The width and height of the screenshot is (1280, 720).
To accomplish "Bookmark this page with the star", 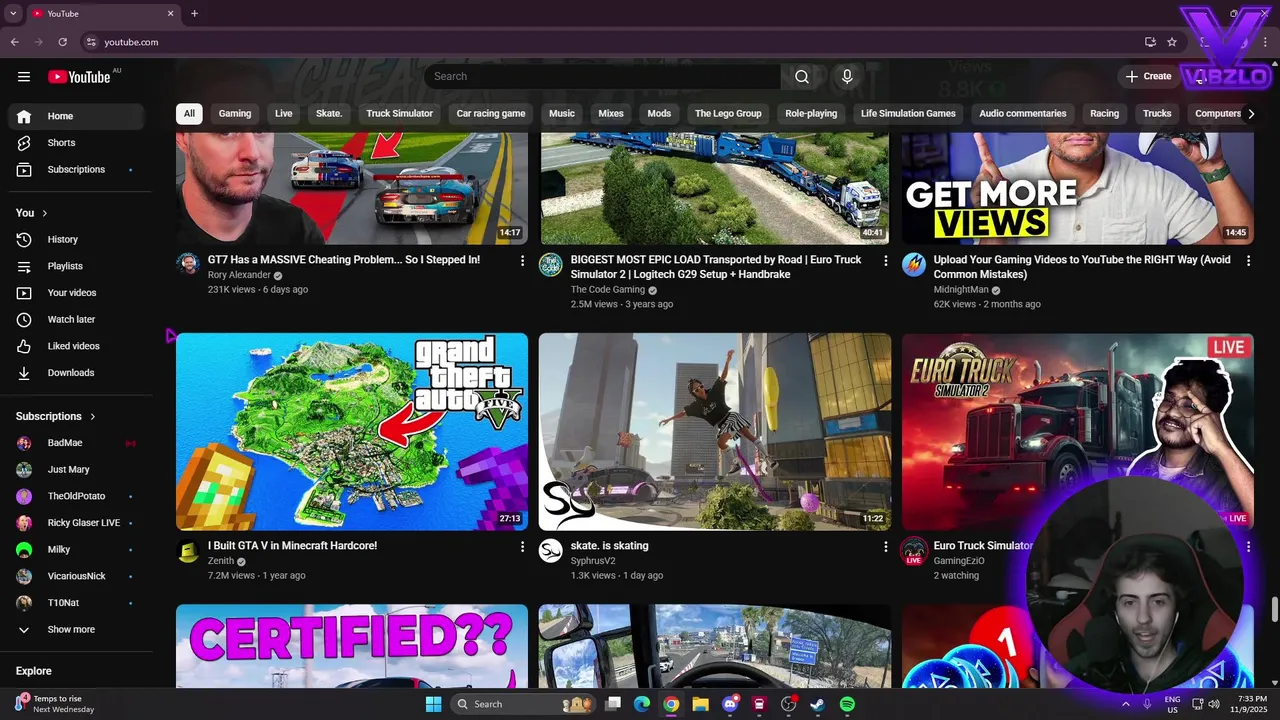I will pos(1172,42).
